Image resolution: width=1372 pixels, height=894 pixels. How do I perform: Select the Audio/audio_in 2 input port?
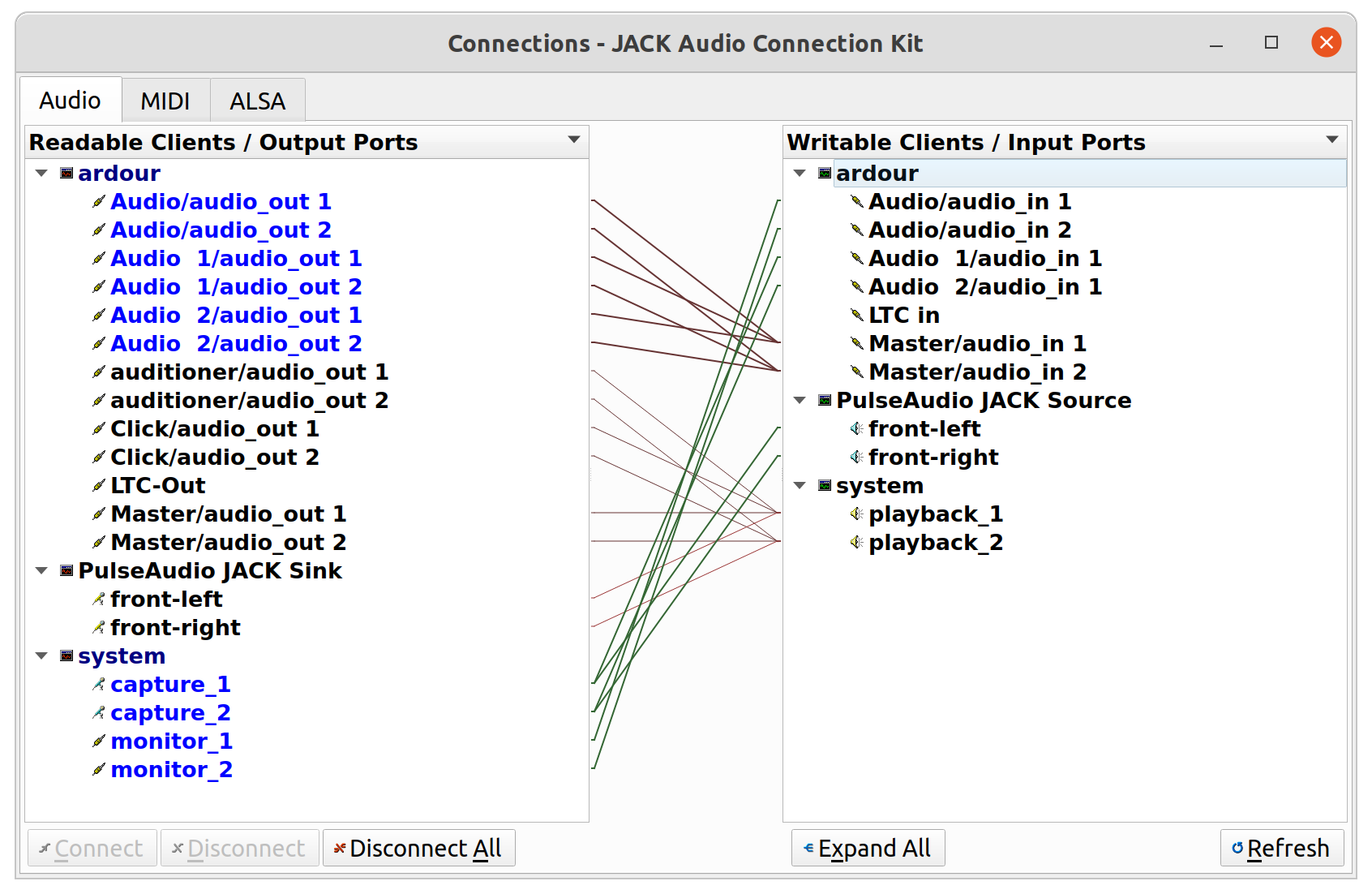pyautogui.click(x=970, y=230)
